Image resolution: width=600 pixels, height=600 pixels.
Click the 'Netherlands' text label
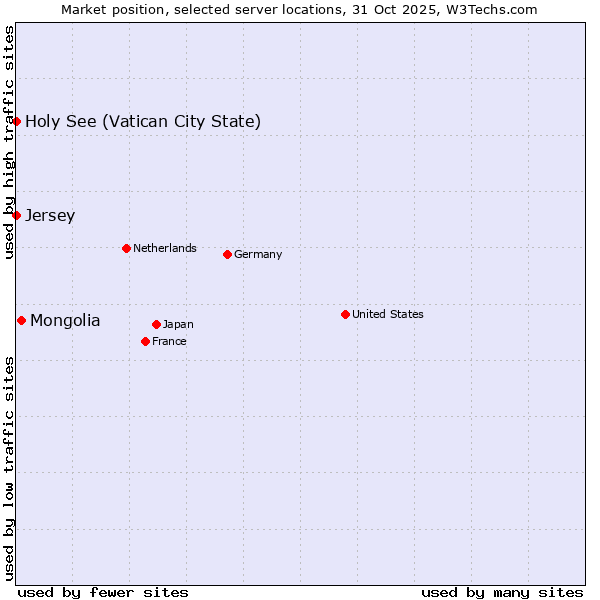(165, 248)
